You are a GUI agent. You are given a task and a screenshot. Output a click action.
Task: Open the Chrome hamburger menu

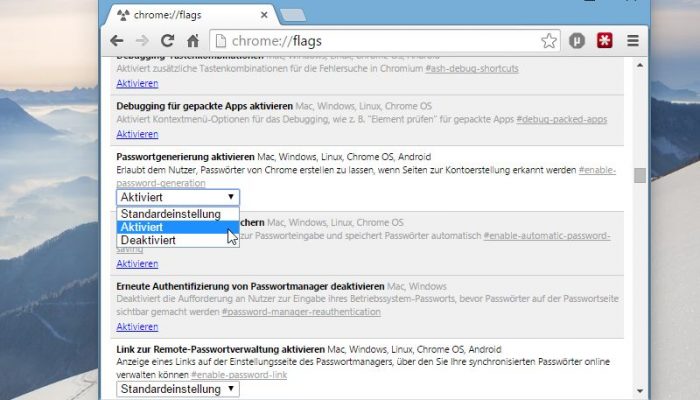click(633, 41)
